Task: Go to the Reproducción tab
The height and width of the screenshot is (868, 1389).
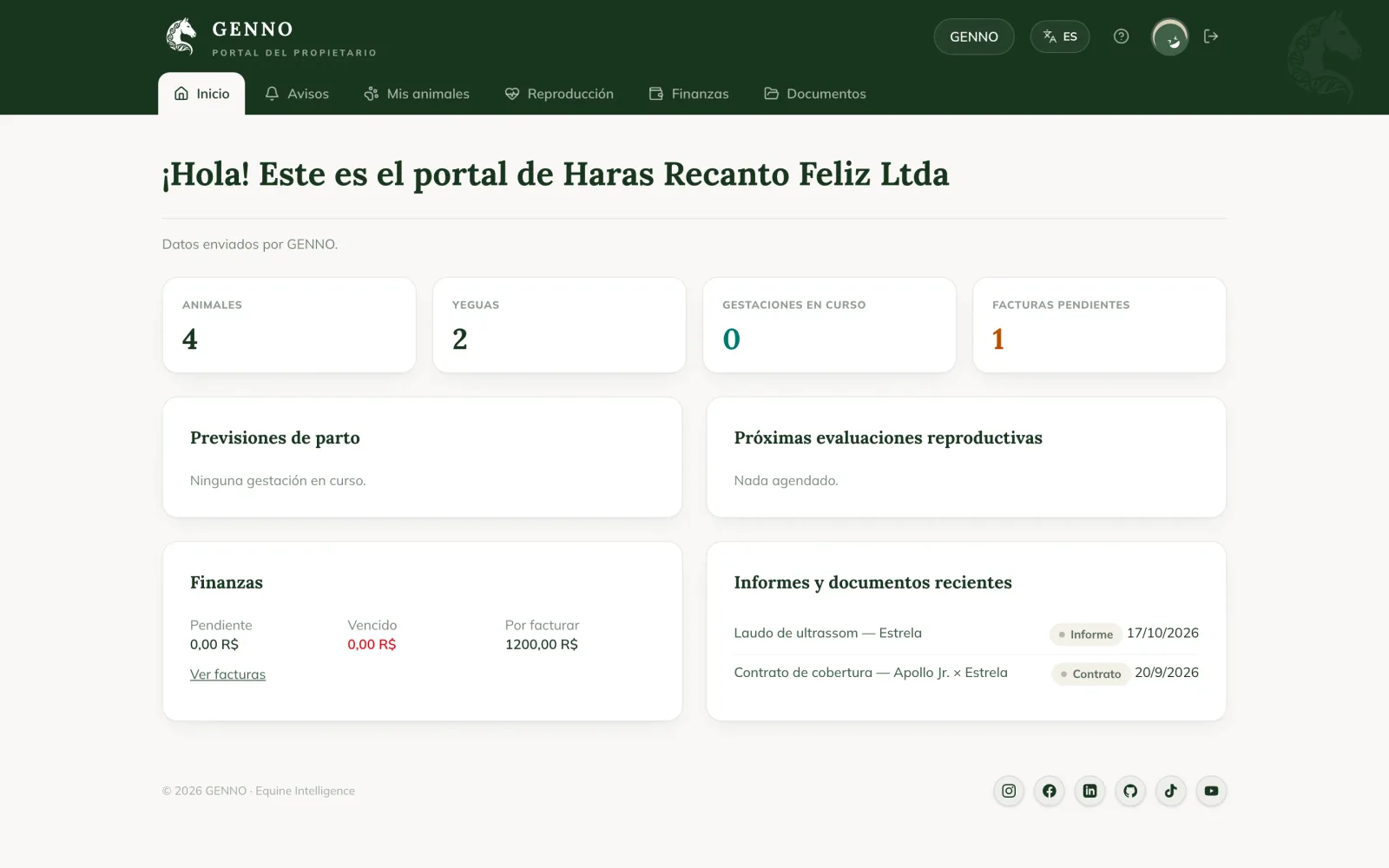Action: coord(559,94)
